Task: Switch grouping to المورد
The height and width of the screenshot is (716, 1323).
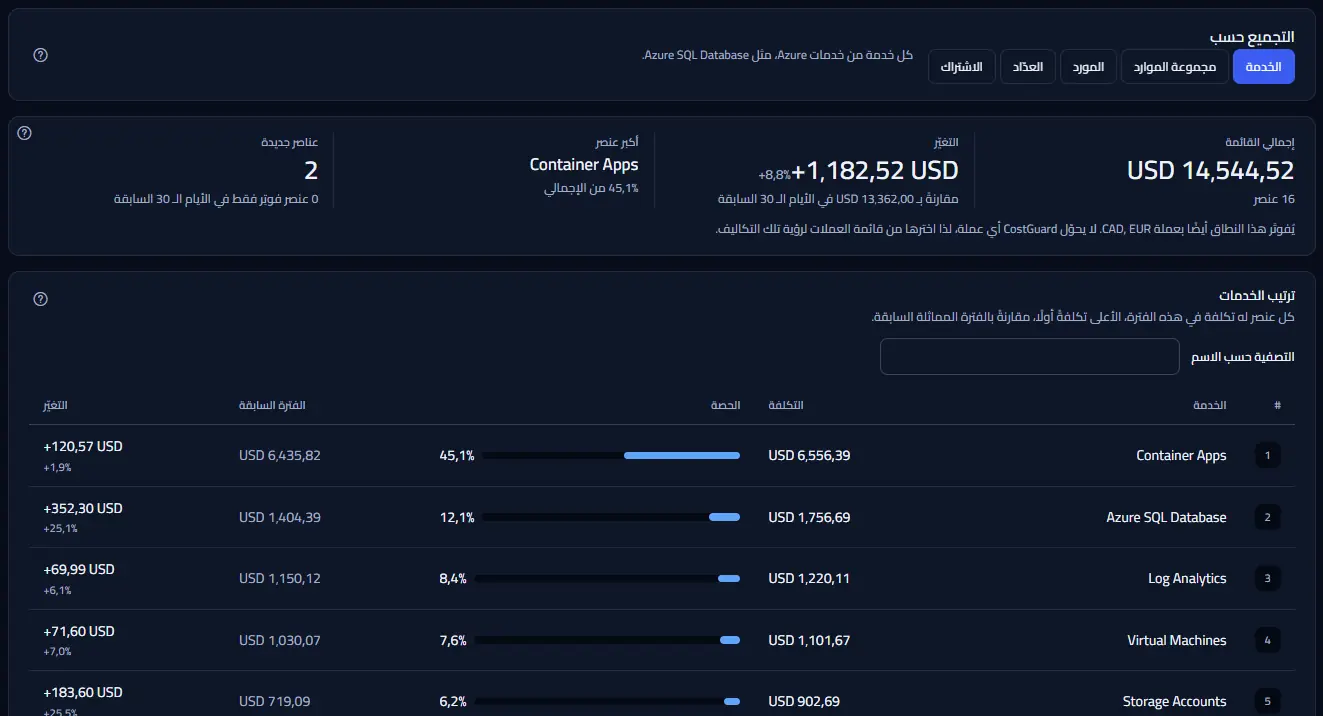Action: coord(1088,67)
